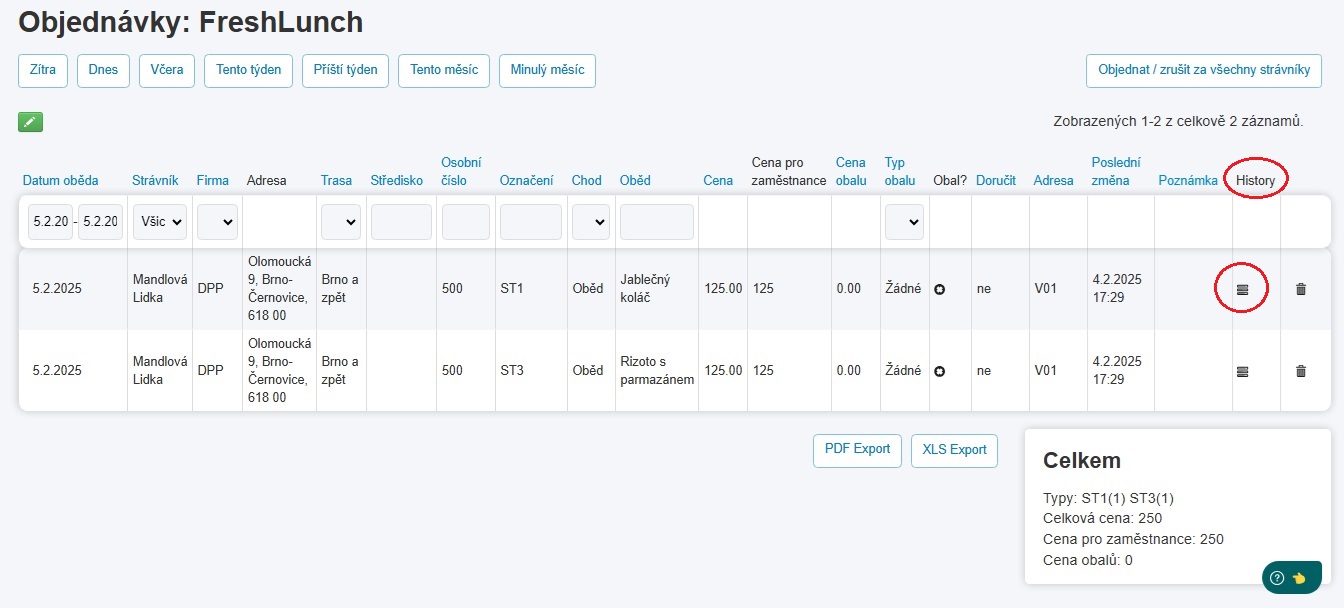The height and width of the screenshot is (608, 1344).
Task: Sort by Středisko column header
Action: coord(397,181)
